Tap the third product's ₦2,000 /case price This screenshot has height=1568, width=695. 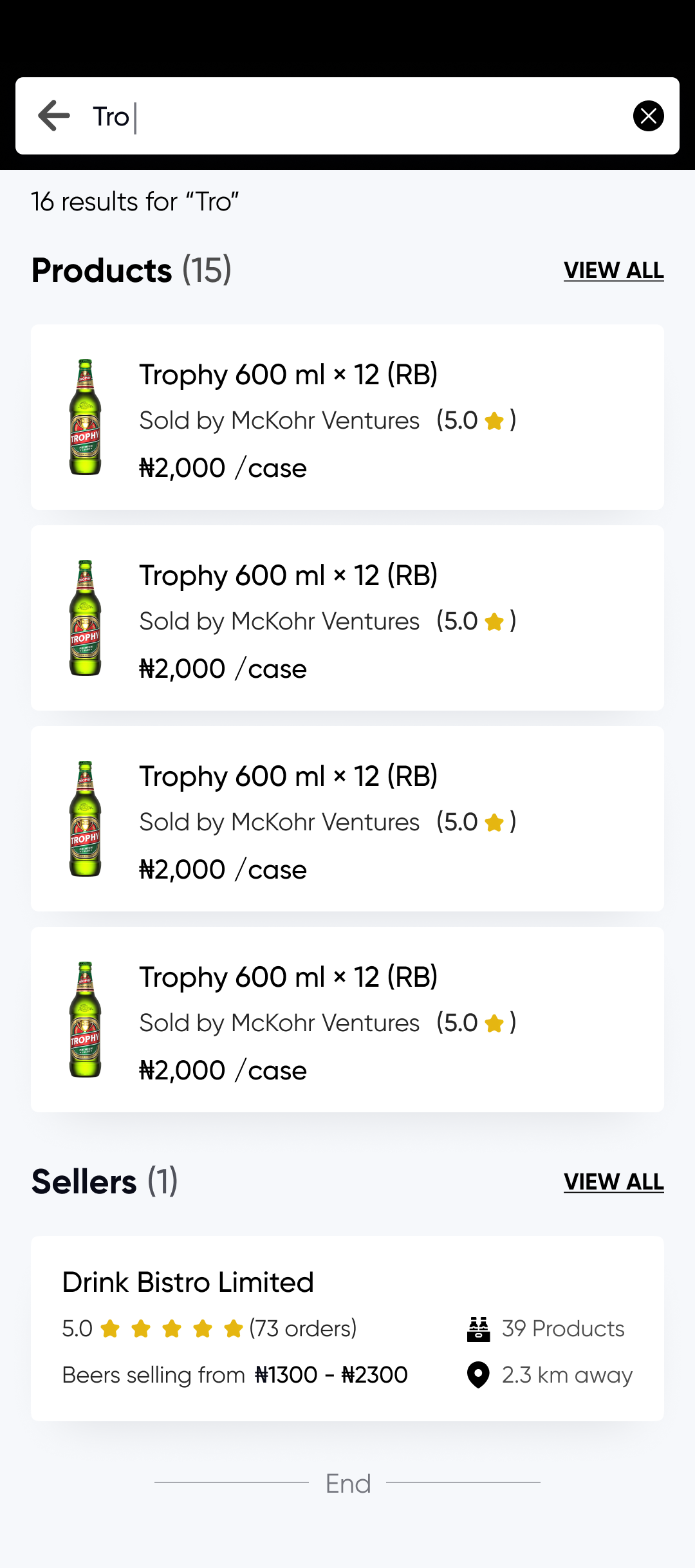click(223, 870)
